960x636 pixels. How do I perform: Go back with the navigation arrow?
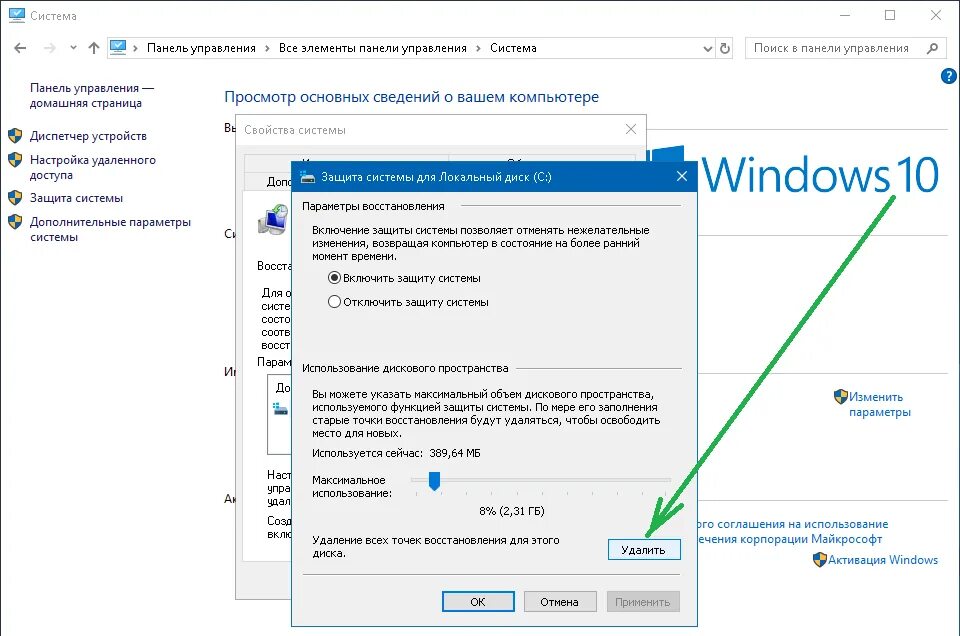coord(20,48)
